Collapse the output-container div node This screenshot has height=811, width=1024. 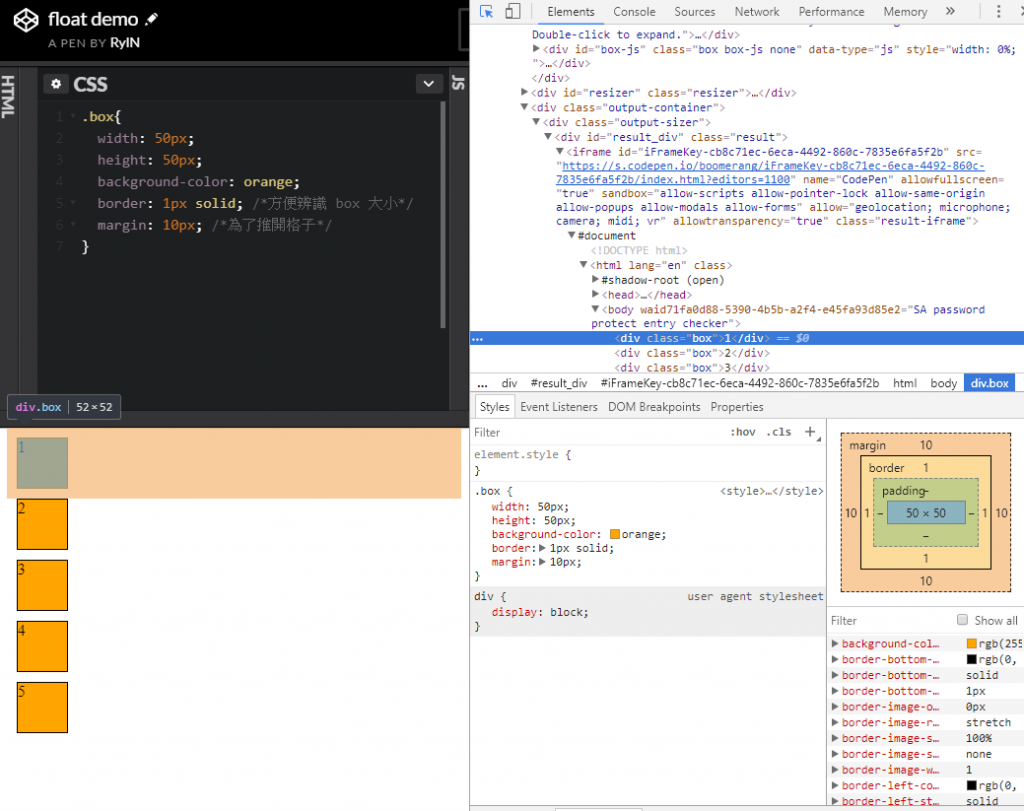point(524,107)
